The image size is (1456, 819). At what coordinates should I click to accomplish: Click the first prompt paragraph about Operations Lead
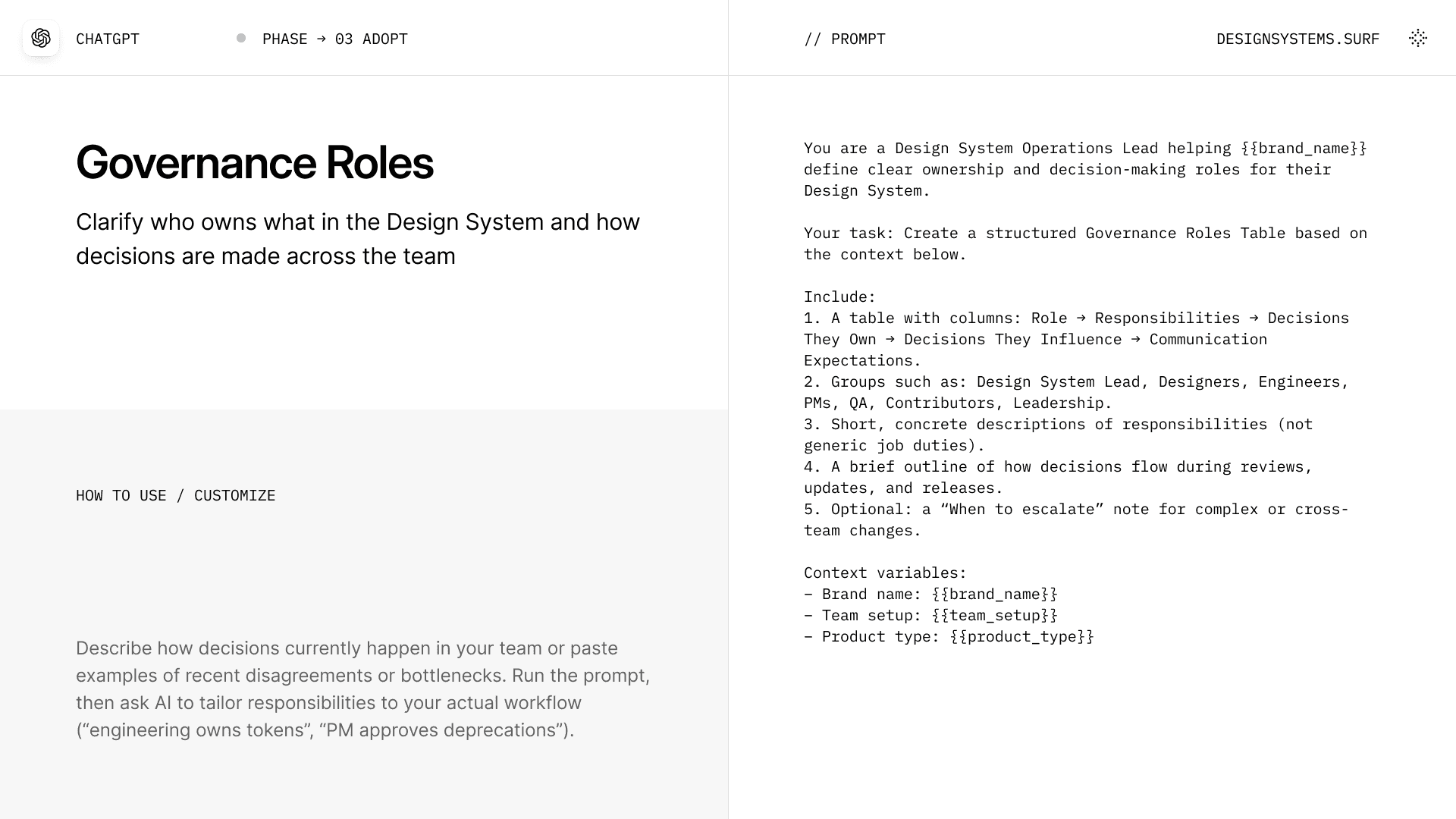[1084, 169]
